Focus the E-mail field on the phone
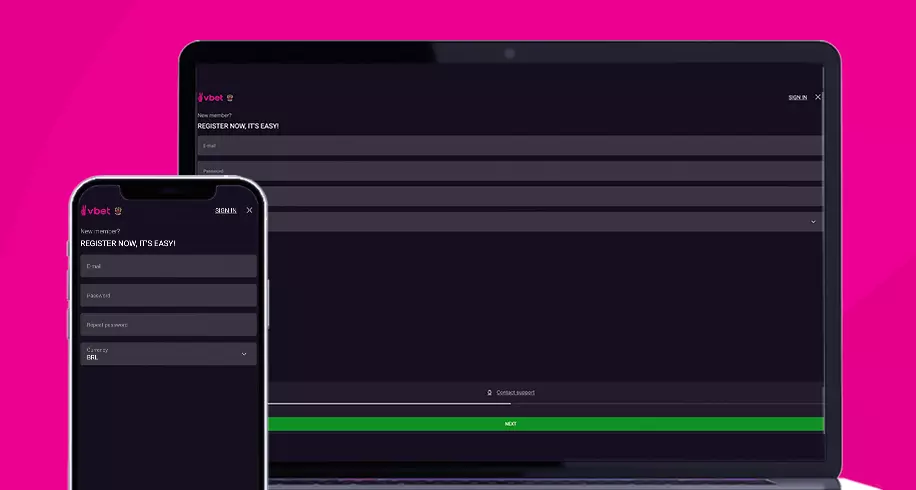Screen dimensions: 916x490 [168, 266]
